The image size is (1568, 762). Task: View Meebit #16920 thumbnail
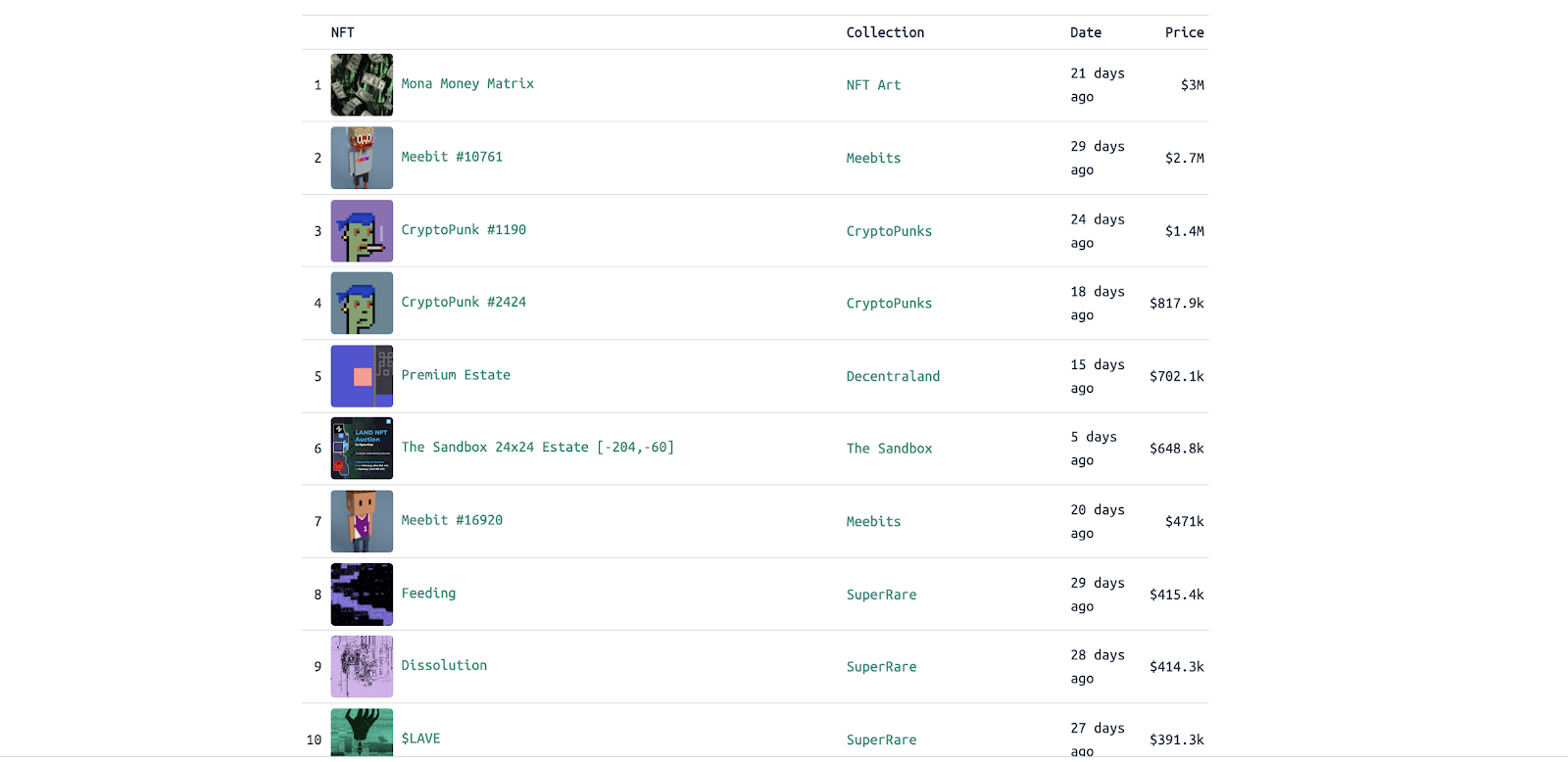(362, 521)
